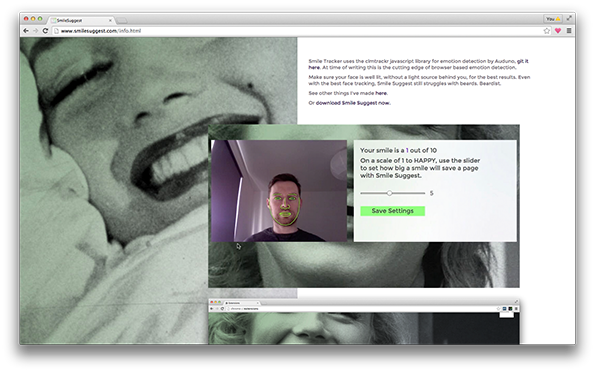595x372 pixels.
Task: Click the 'Make sure your face is well lit' paragraph
Action: pyautogui.click(x=419, y=80)
